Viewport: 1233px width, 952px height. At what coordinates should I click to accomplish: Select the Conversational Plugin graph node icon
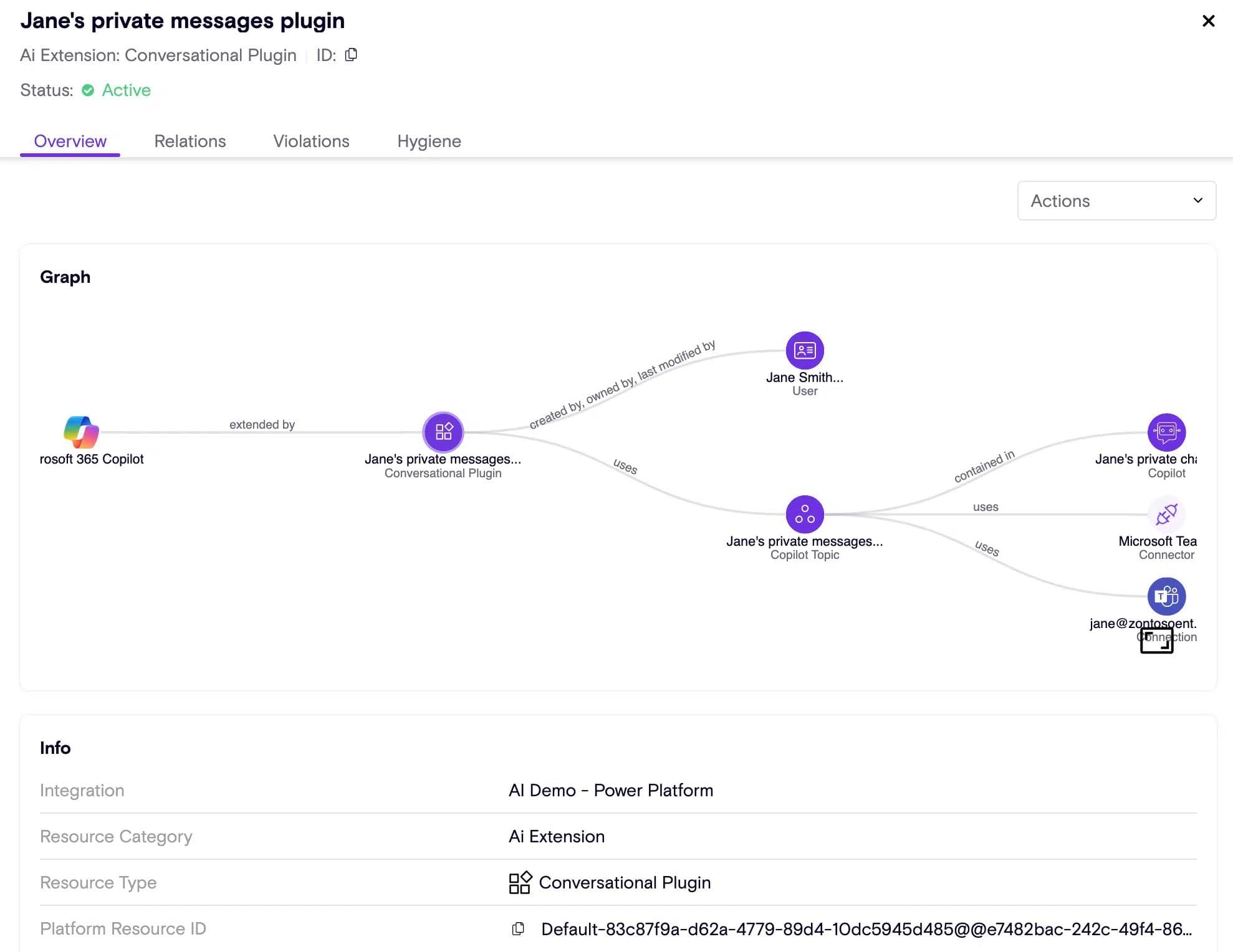pos(443,432)
